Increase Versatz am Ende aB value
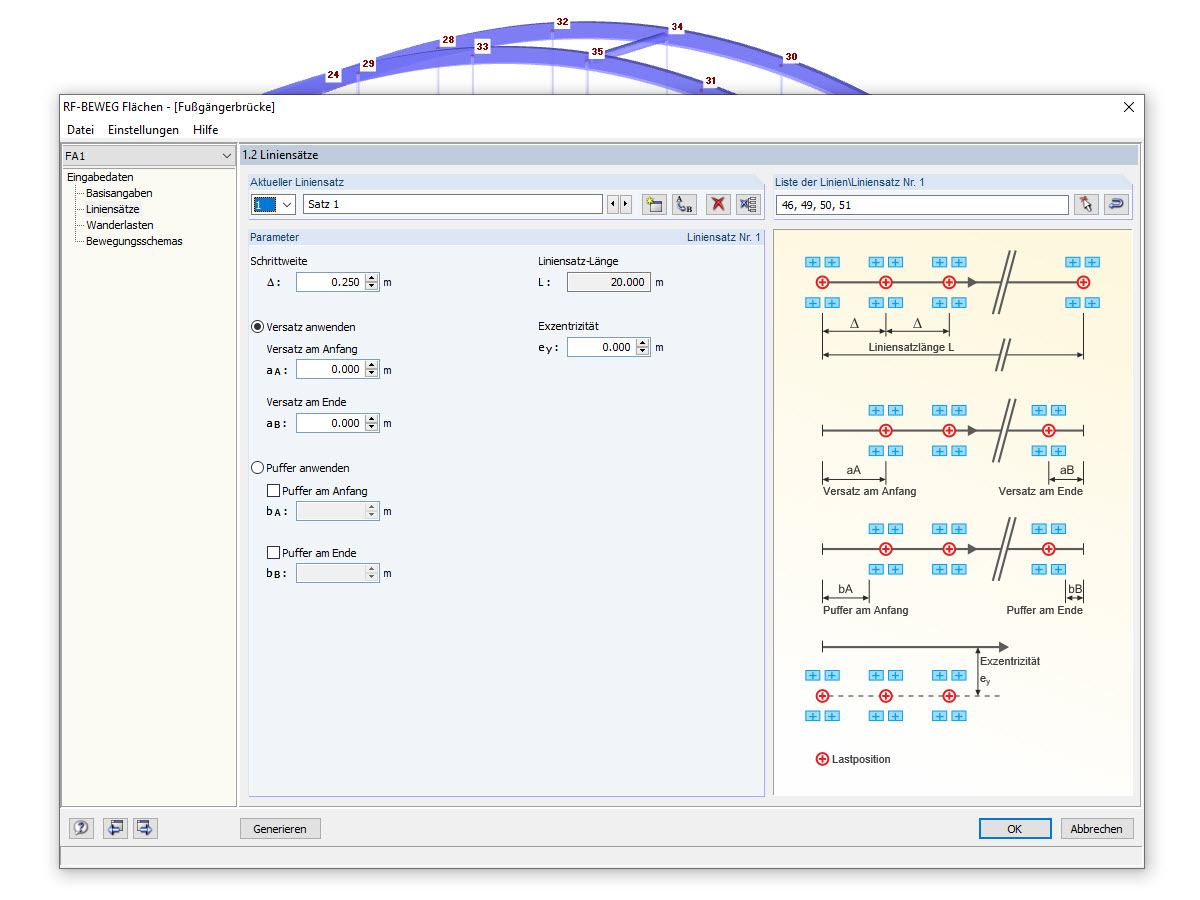Screen dimensions: 1200x900 (x=372, y=418)
